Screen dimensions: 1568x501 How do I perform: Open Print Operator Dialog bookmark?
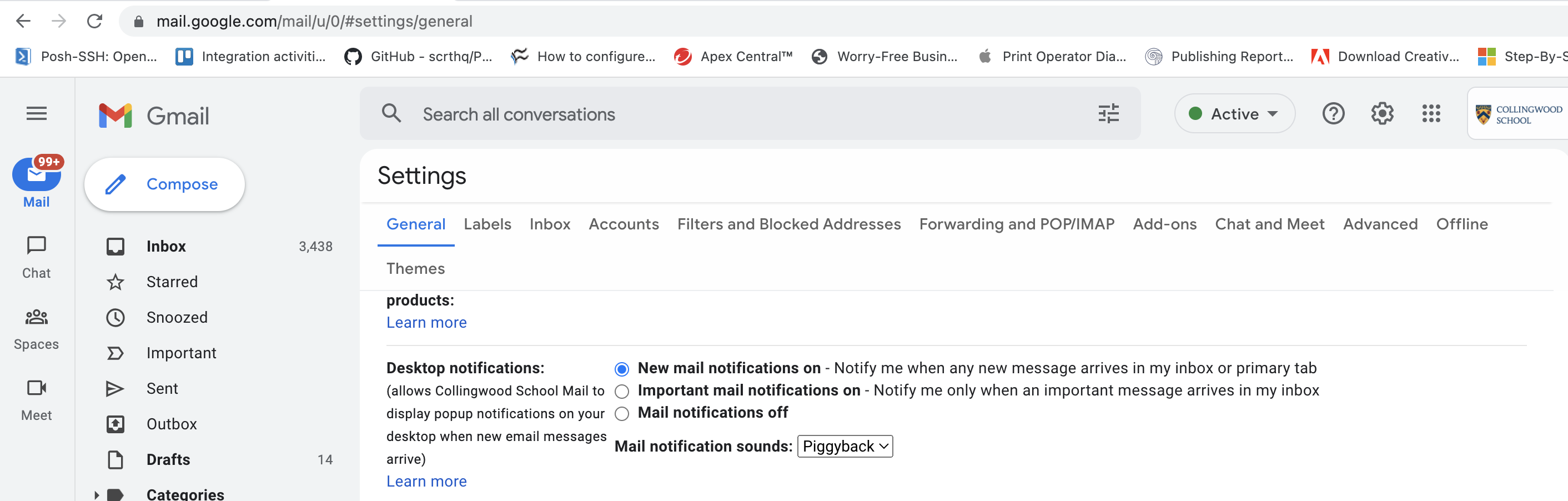pos(1052,57)
